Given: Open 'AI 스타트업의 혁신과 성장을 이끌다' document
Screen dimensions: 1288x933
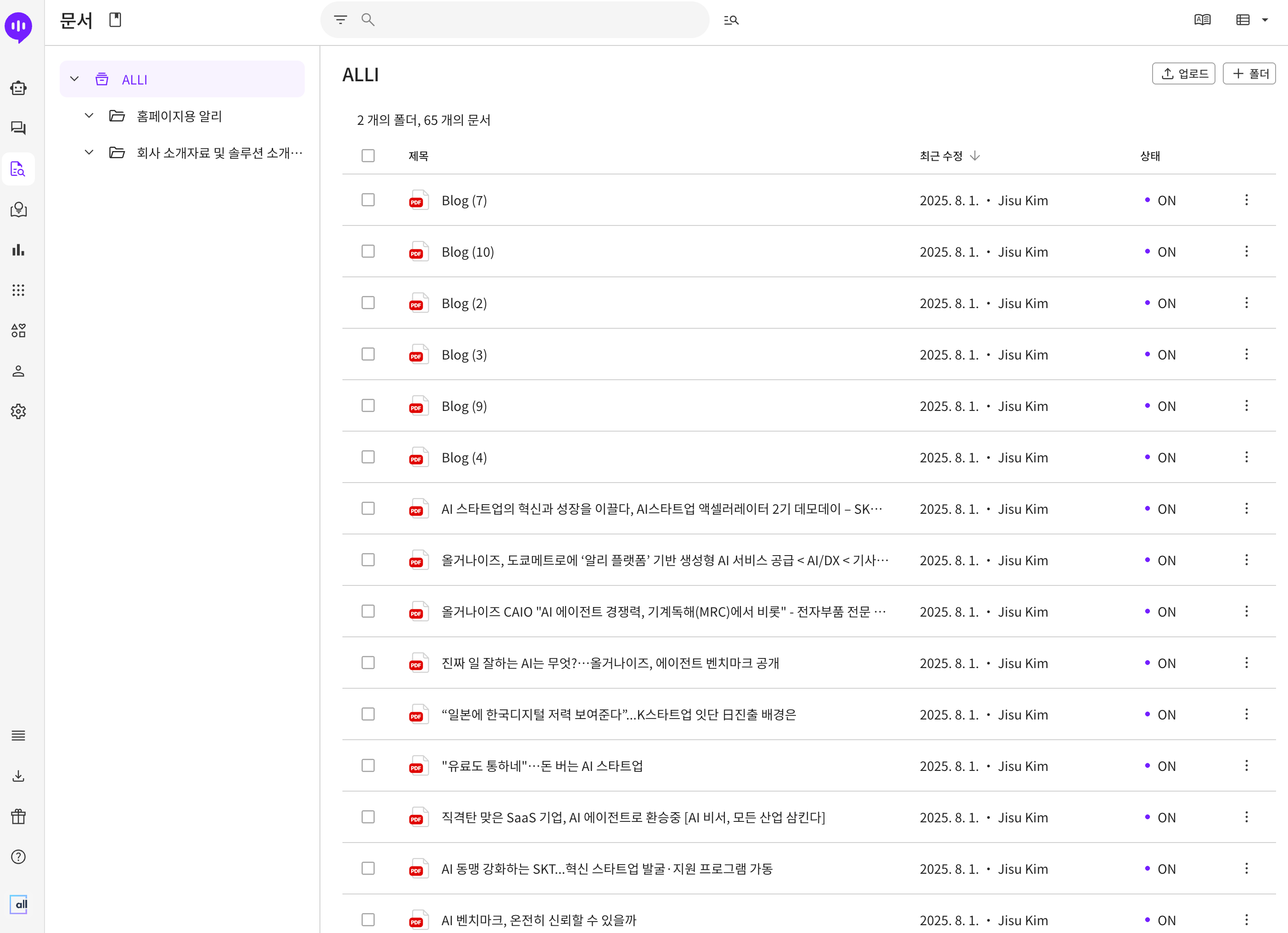Looking at the screenshot, I should pos(661,509).
